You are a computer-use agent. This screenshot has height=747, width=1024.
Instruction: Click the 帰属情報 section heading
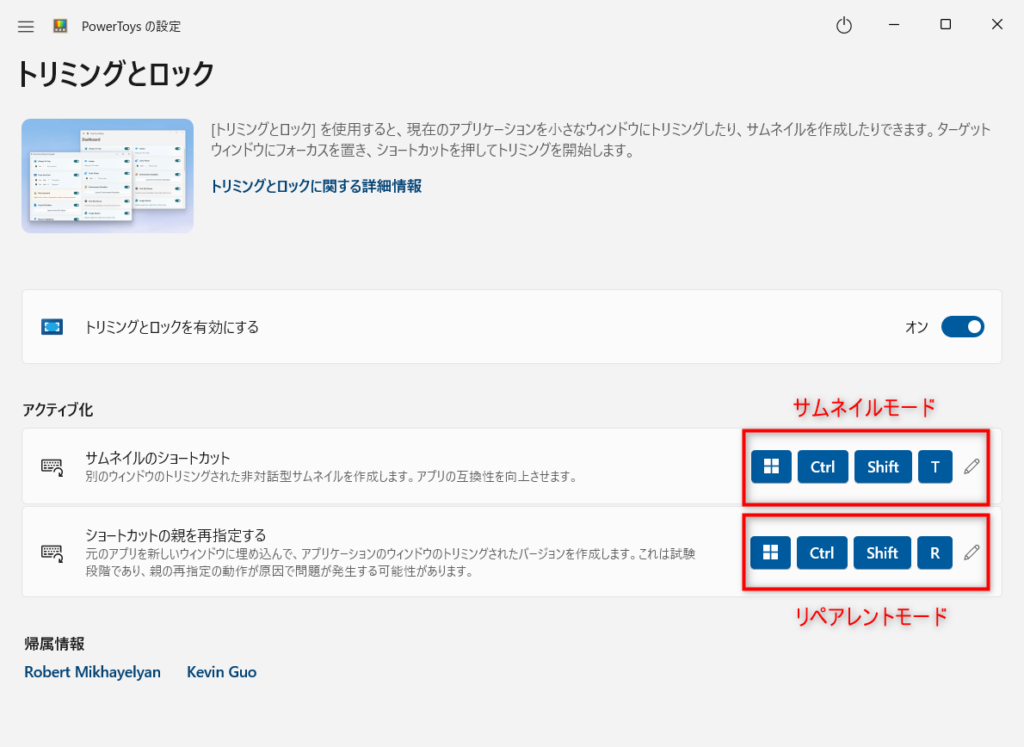54,644
